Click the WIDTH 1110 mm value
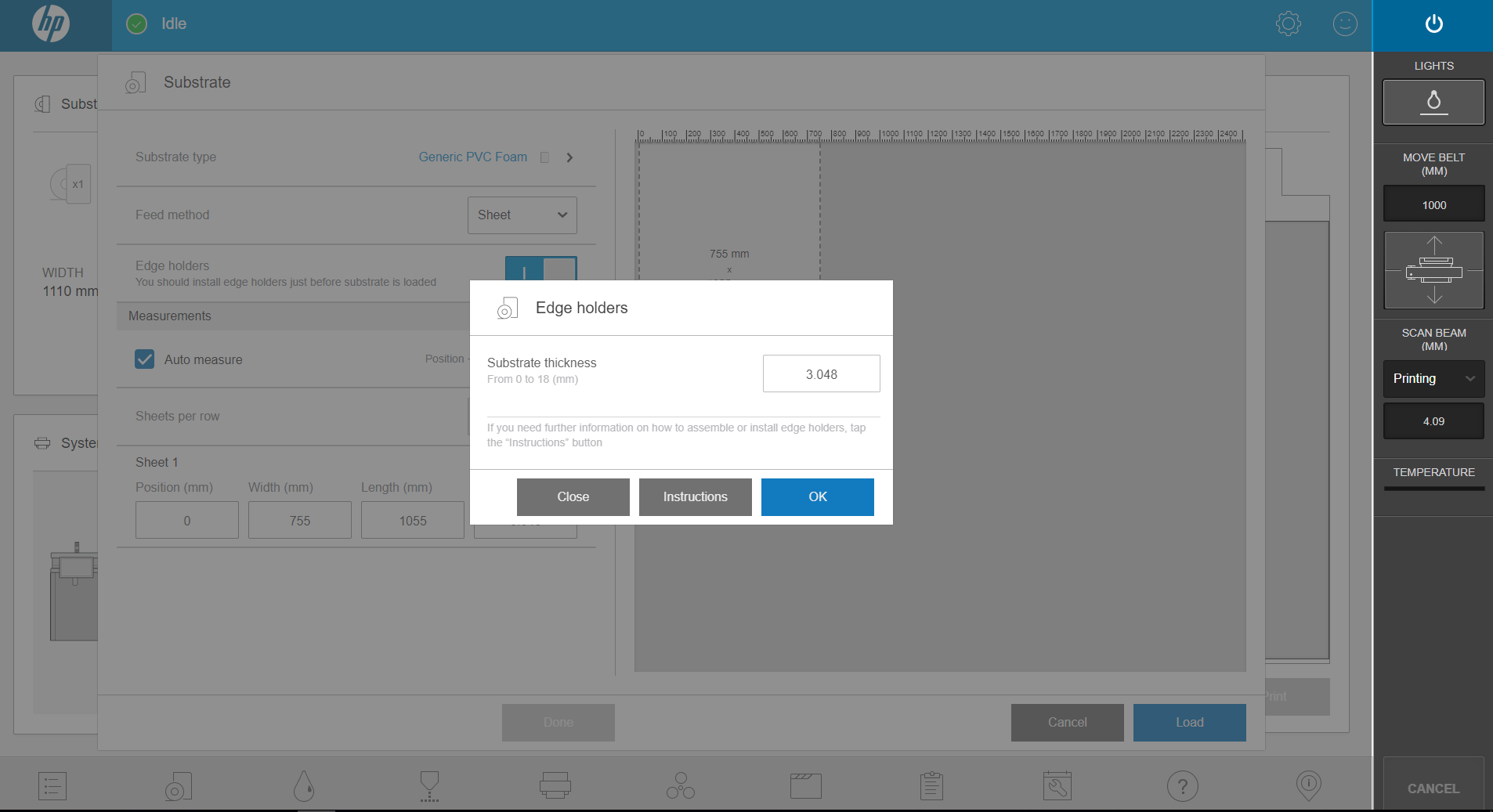 (x=70, y=291)
